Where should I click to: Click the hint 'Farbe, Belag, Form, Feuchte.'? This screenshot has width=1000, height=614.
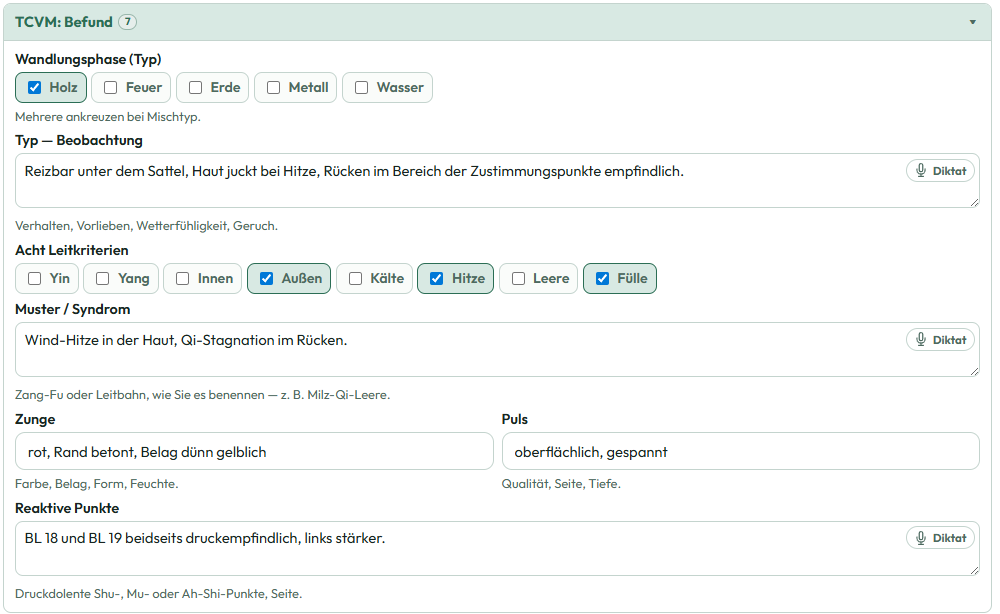[97, 484]
